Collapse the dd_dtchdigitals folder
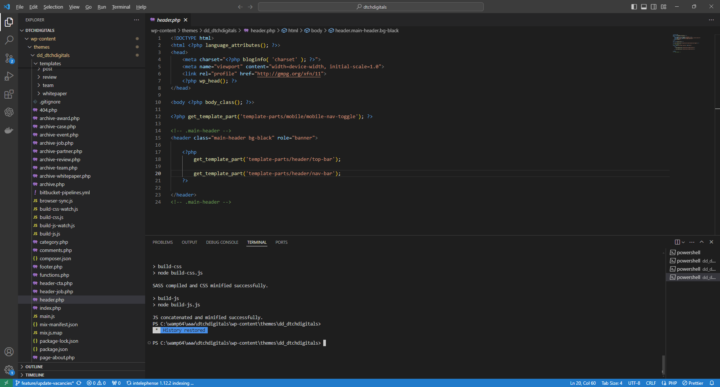 coord(33,55)
